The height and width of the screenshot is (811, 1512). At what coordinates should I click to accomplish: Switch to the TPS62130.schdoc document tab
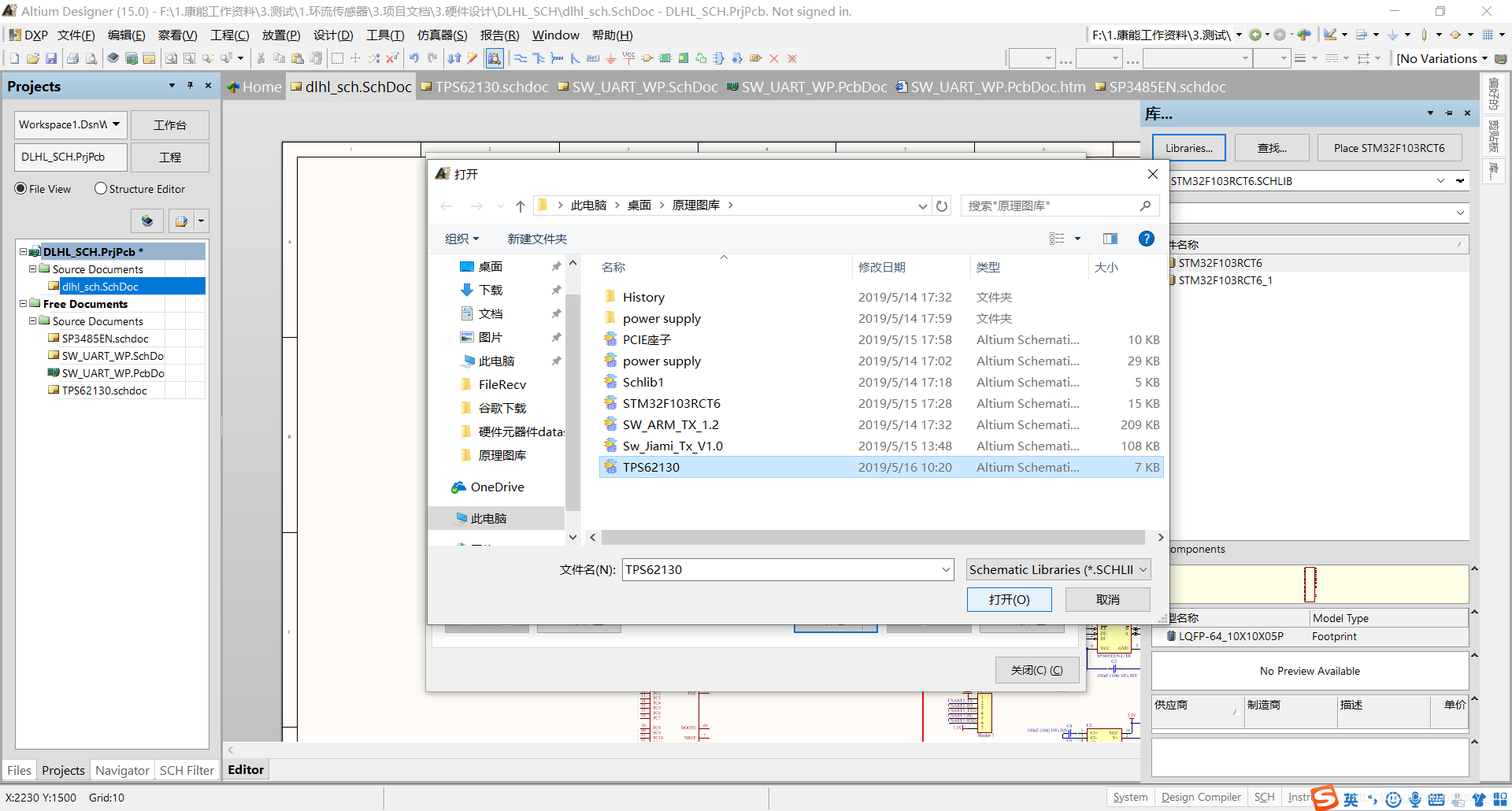pos(485,87)
